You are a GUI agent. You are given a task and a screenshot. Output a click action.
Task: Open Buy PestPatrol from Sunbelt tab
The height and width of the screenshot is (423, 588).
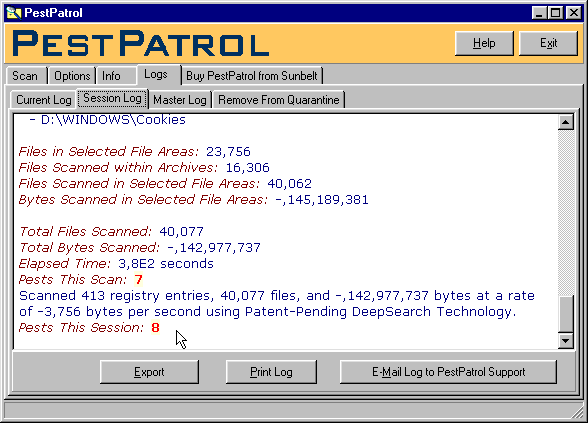pyautogui.click(x=252, y=76)
